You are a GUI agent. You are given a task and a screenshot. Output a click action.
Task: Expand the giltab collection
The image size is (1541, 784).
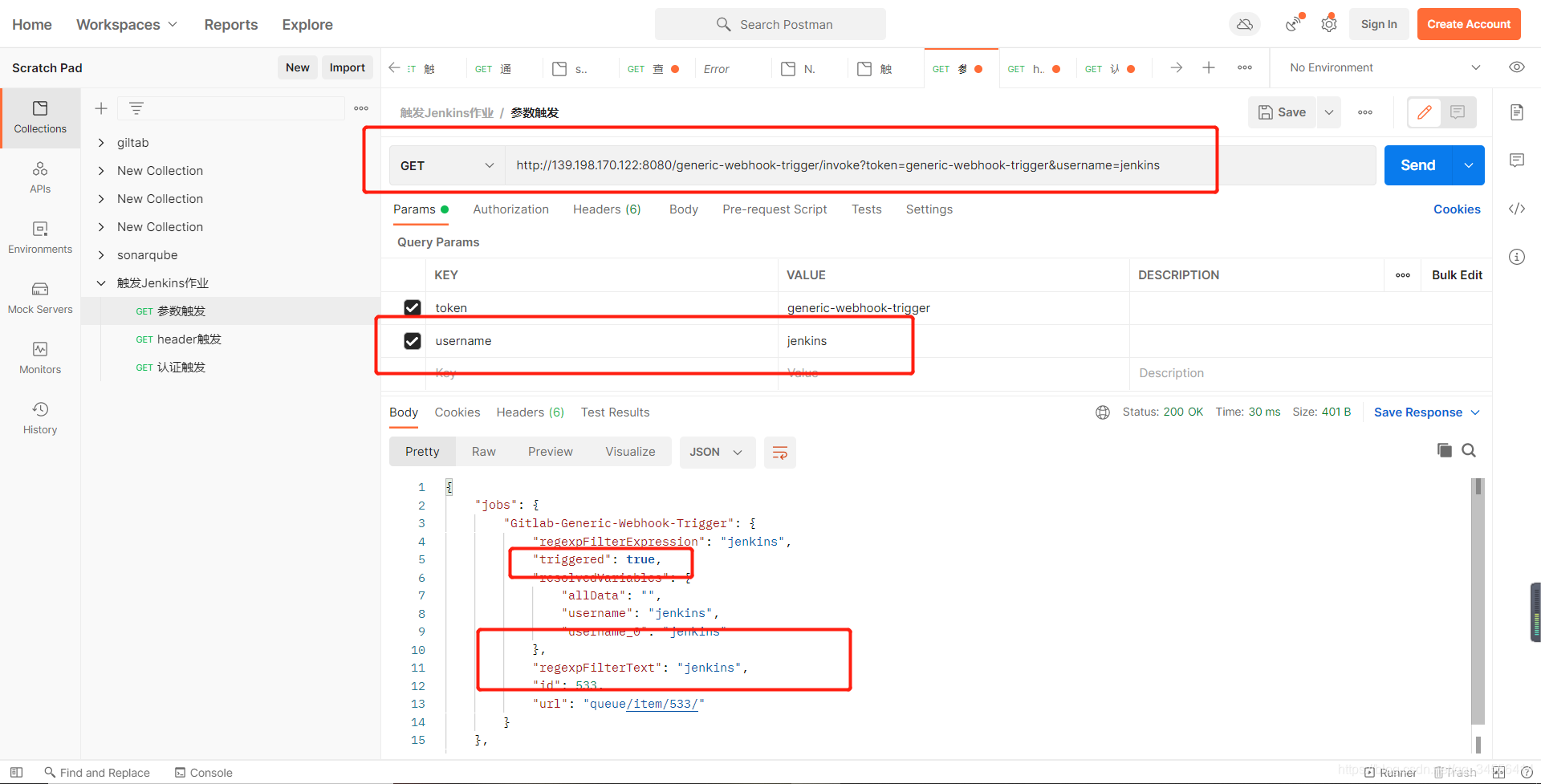point(101,143)
